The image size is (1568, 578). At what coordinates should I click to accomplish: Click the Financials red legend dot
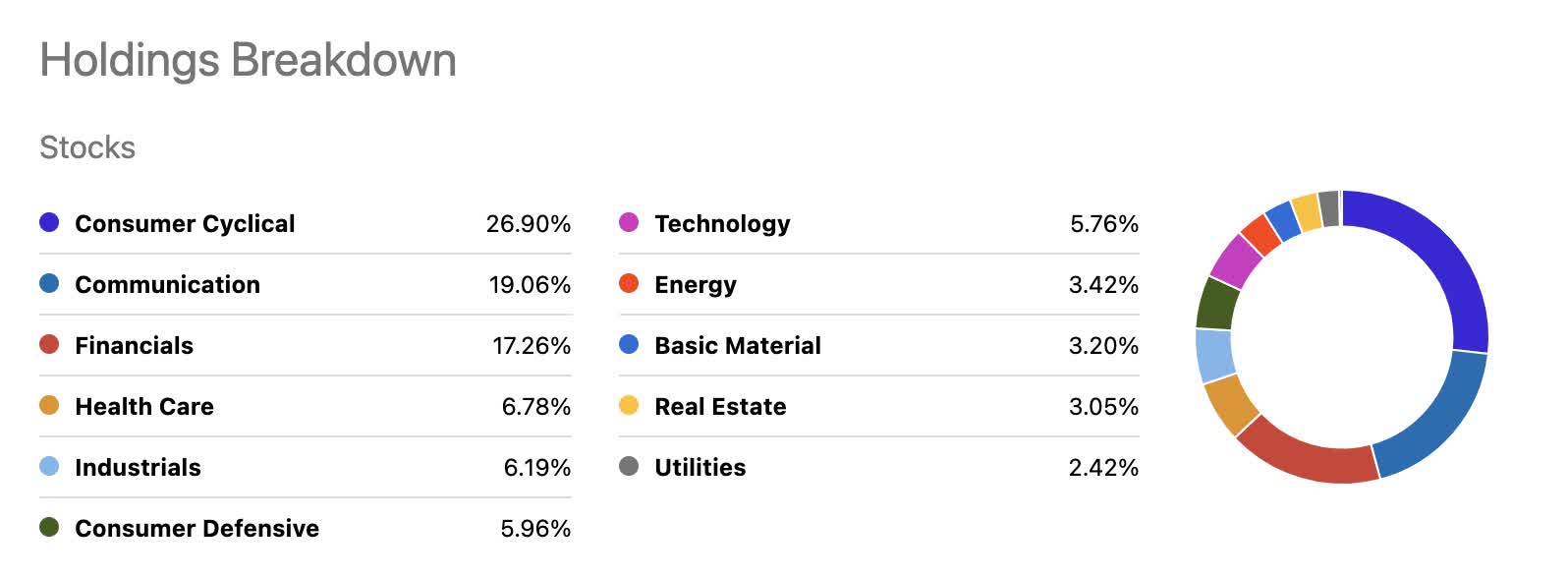[x=49, y=345]
